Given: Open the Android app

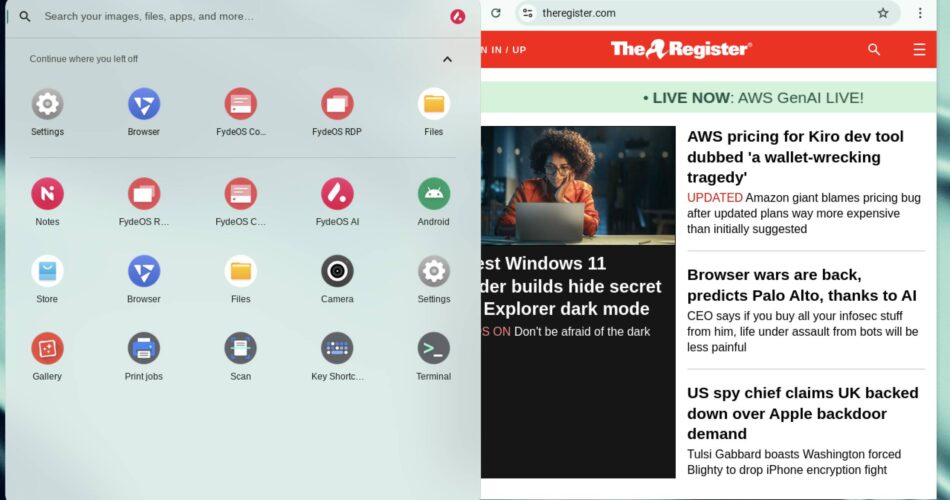Looking at the screenshot, I should (x=434, y=194).
